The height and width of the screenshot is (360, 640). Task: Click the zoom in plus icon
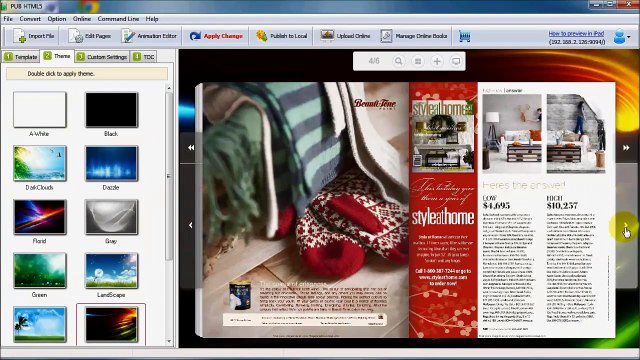point(437,61)
